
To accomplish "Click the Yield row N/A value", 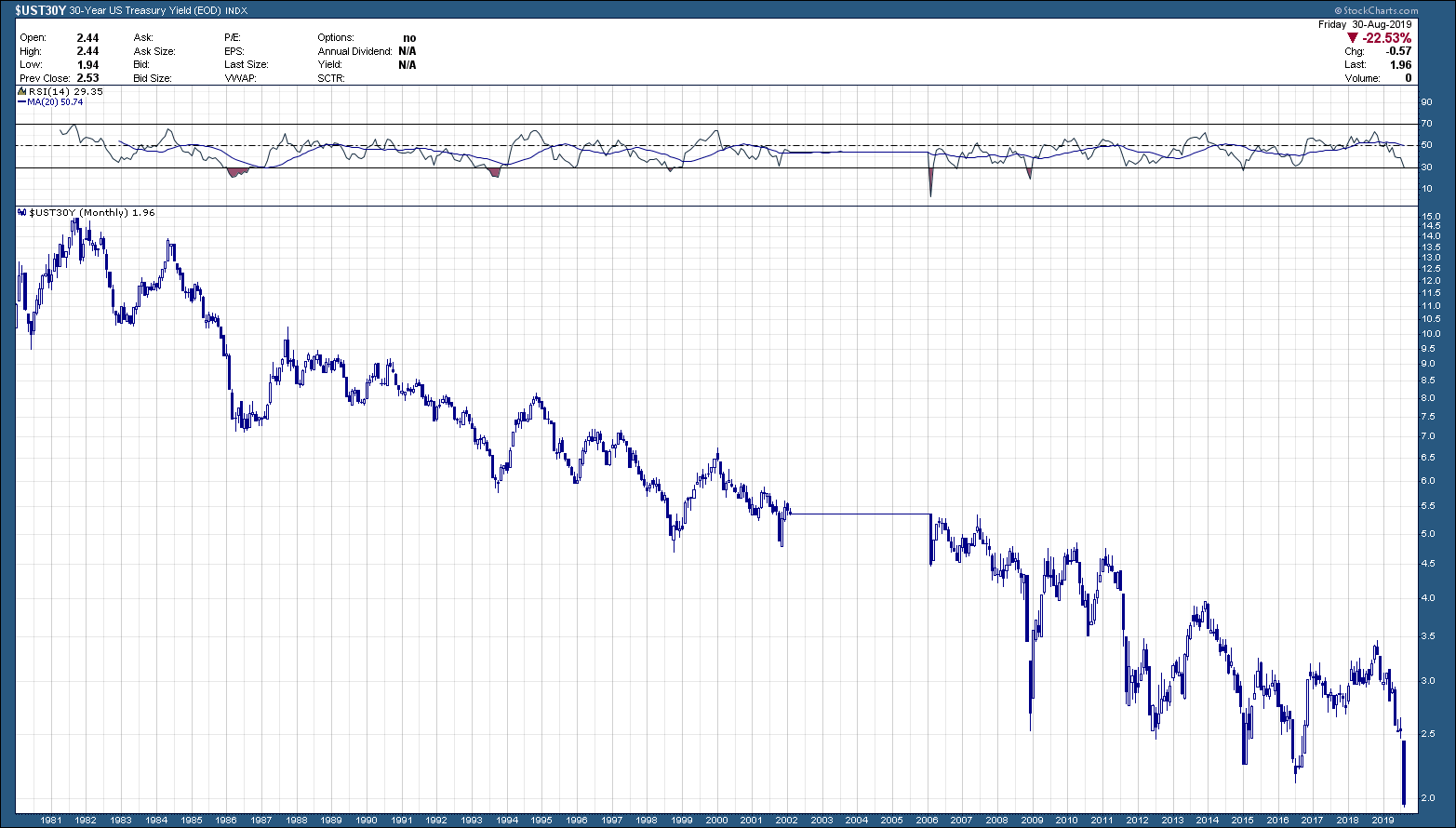I will coord(407,65).
